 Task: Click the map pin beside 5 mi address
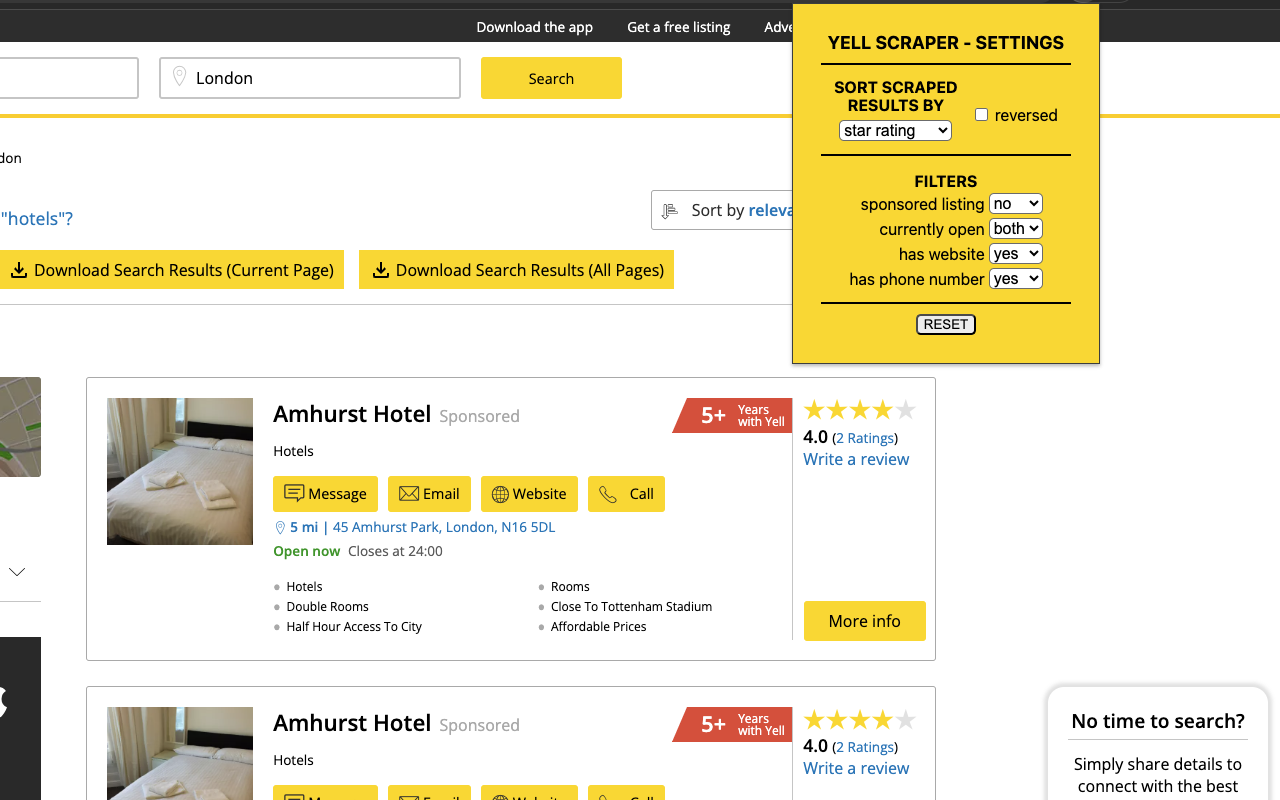[x=280, y=527]
